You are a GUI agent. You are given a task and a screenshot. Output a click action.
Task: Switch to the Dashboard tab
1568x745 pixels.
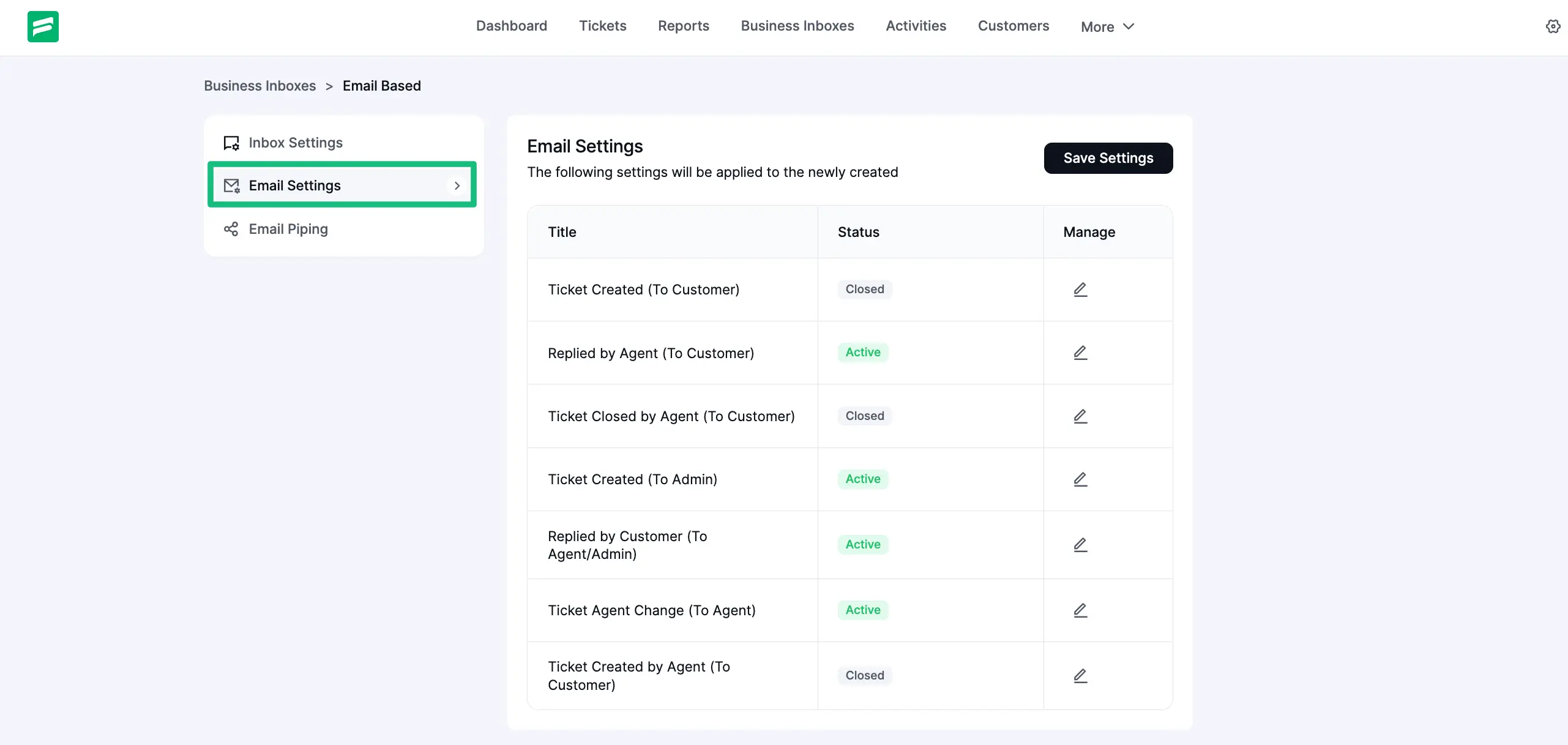coord(511,26)
